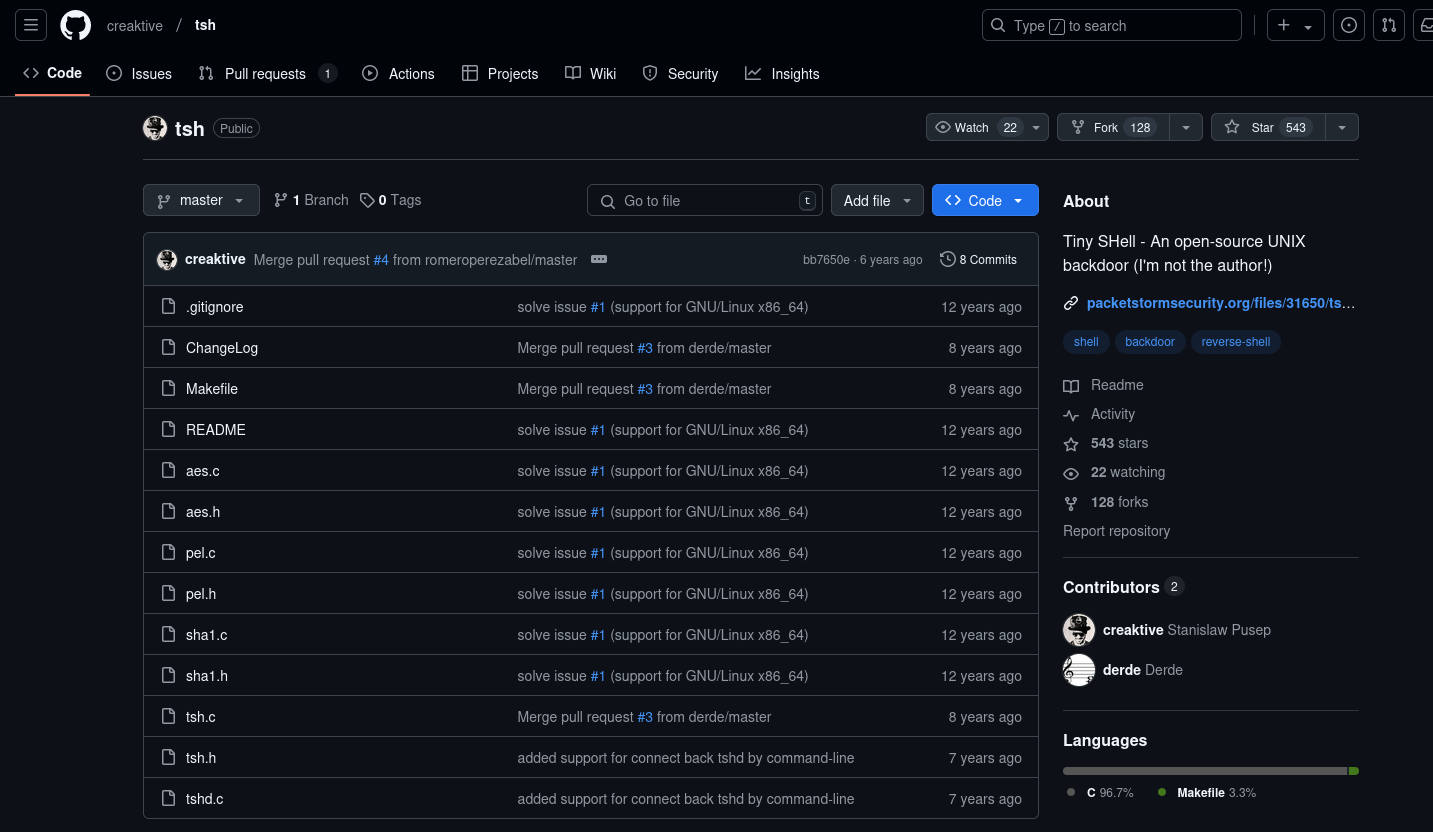Select the backdoor topic tag
1433x832 pixels.
(1150, 342)
